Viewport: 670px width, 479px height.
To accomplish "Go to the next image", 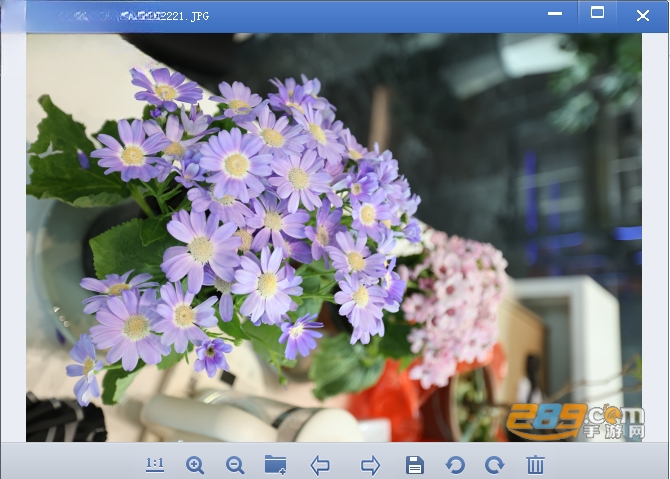I will [x=370, y=465].
